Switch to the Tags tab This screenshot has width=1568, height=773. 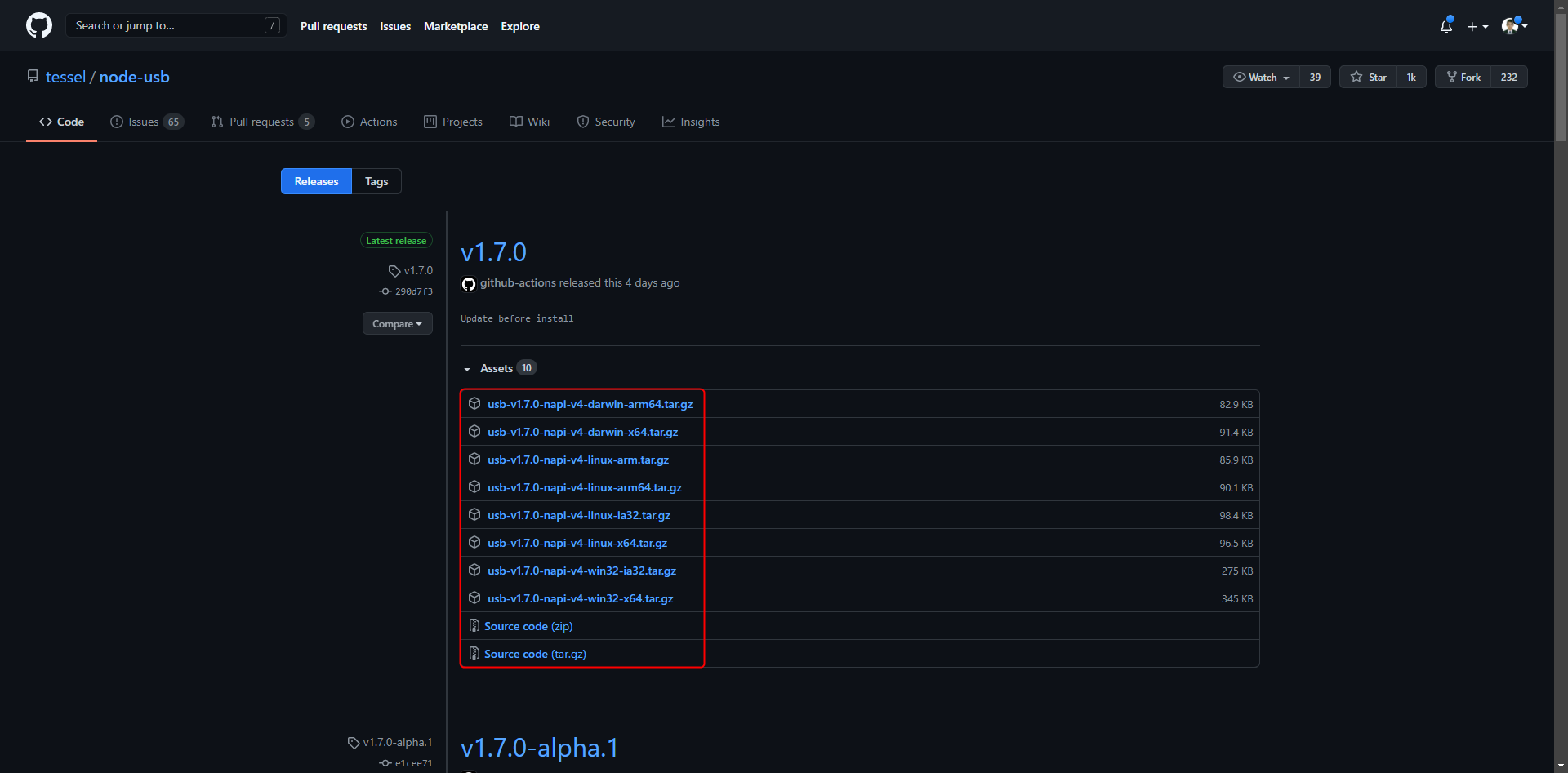376,181
